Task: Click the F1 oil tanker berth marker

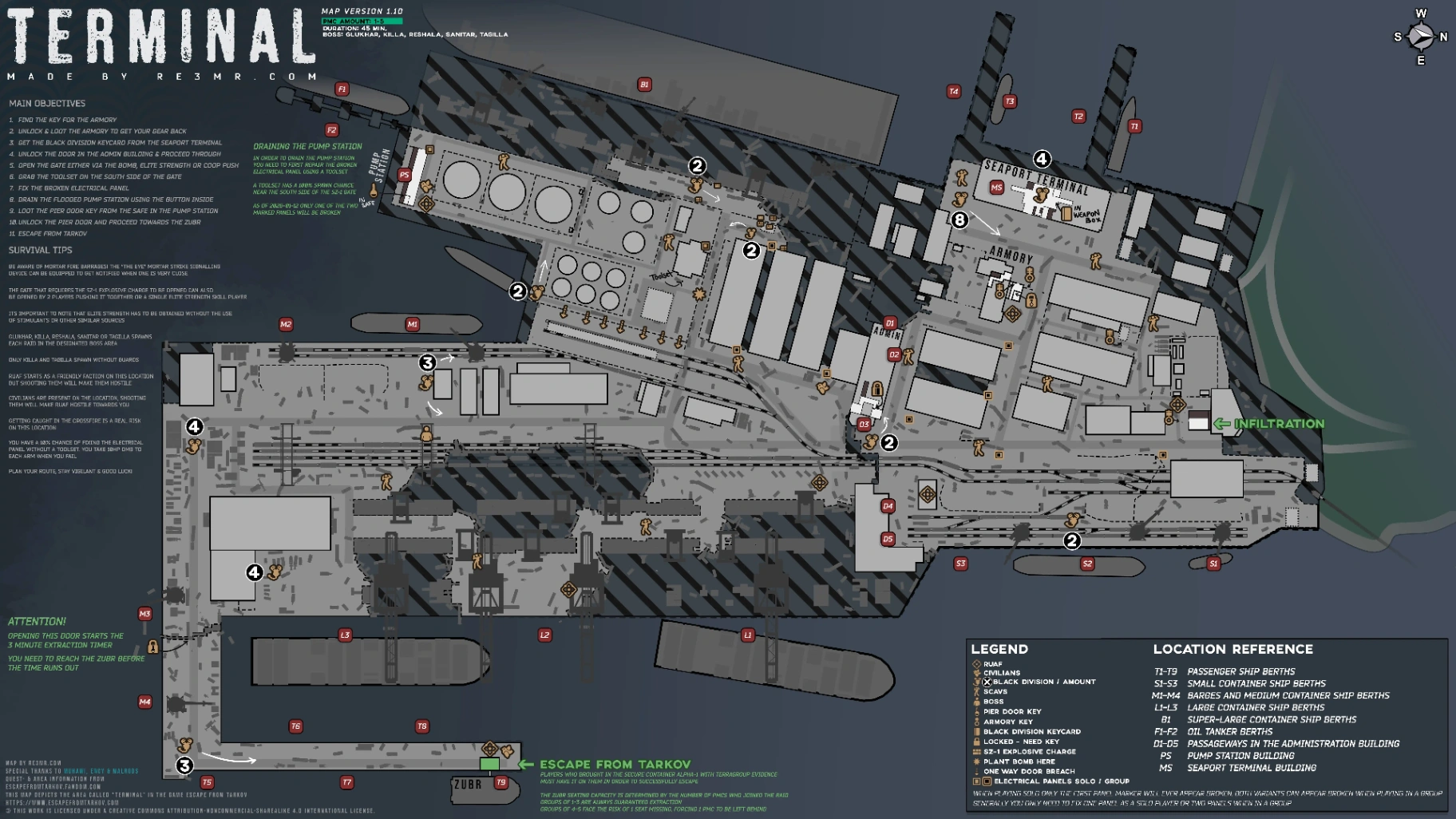Action: tap(342, 89)
